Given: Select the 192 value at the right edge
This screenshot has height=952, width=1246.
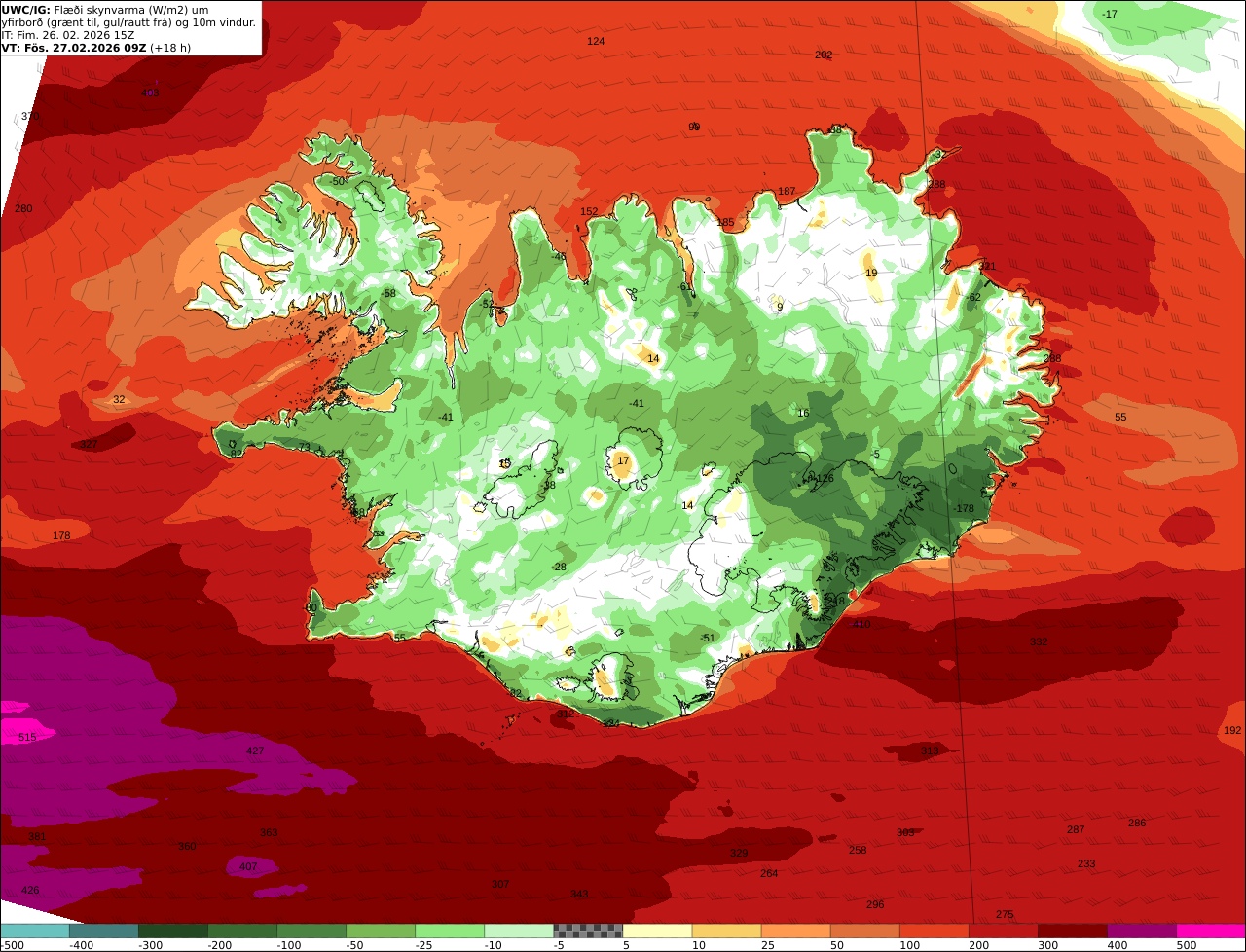Looking at the screenshot, I should pyautogui.click(x=1232, y=730).
